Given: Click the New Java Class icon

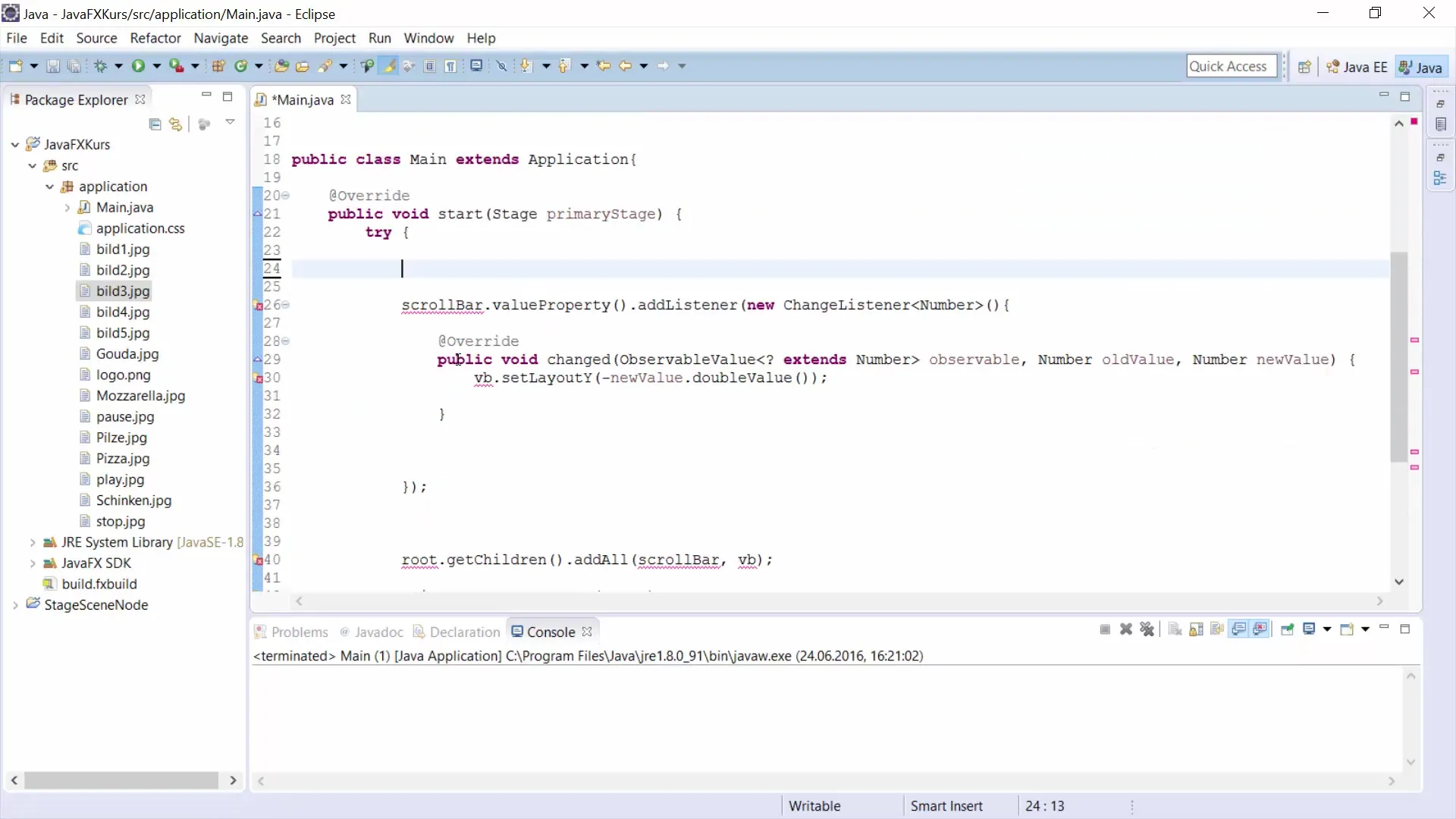Looking at the screenshot, I should [x=241, y=66].
